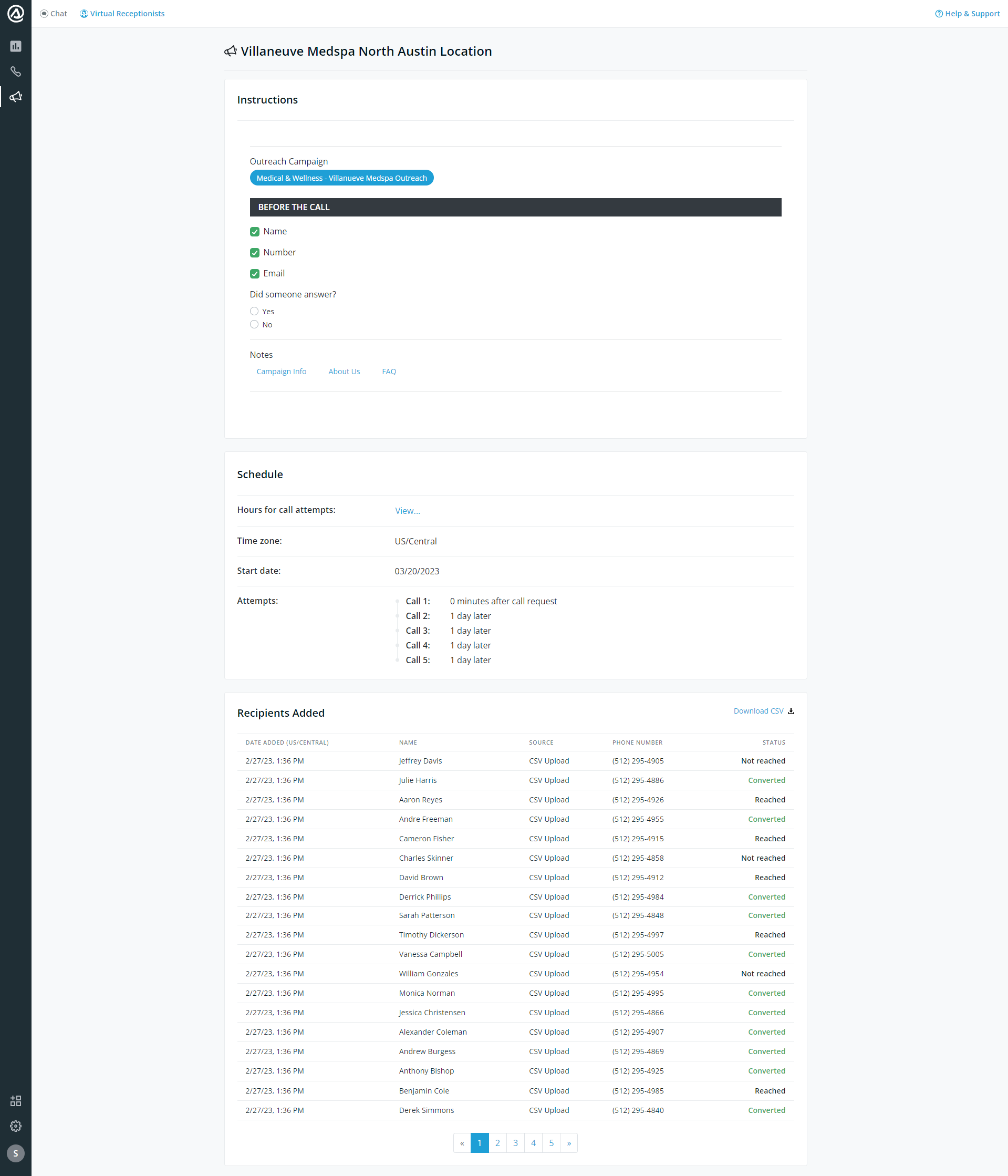Screen dimensions: 1008x1176
Task: Select the Yes radio button
Action: pyautogui.click(x=254, y=311)
